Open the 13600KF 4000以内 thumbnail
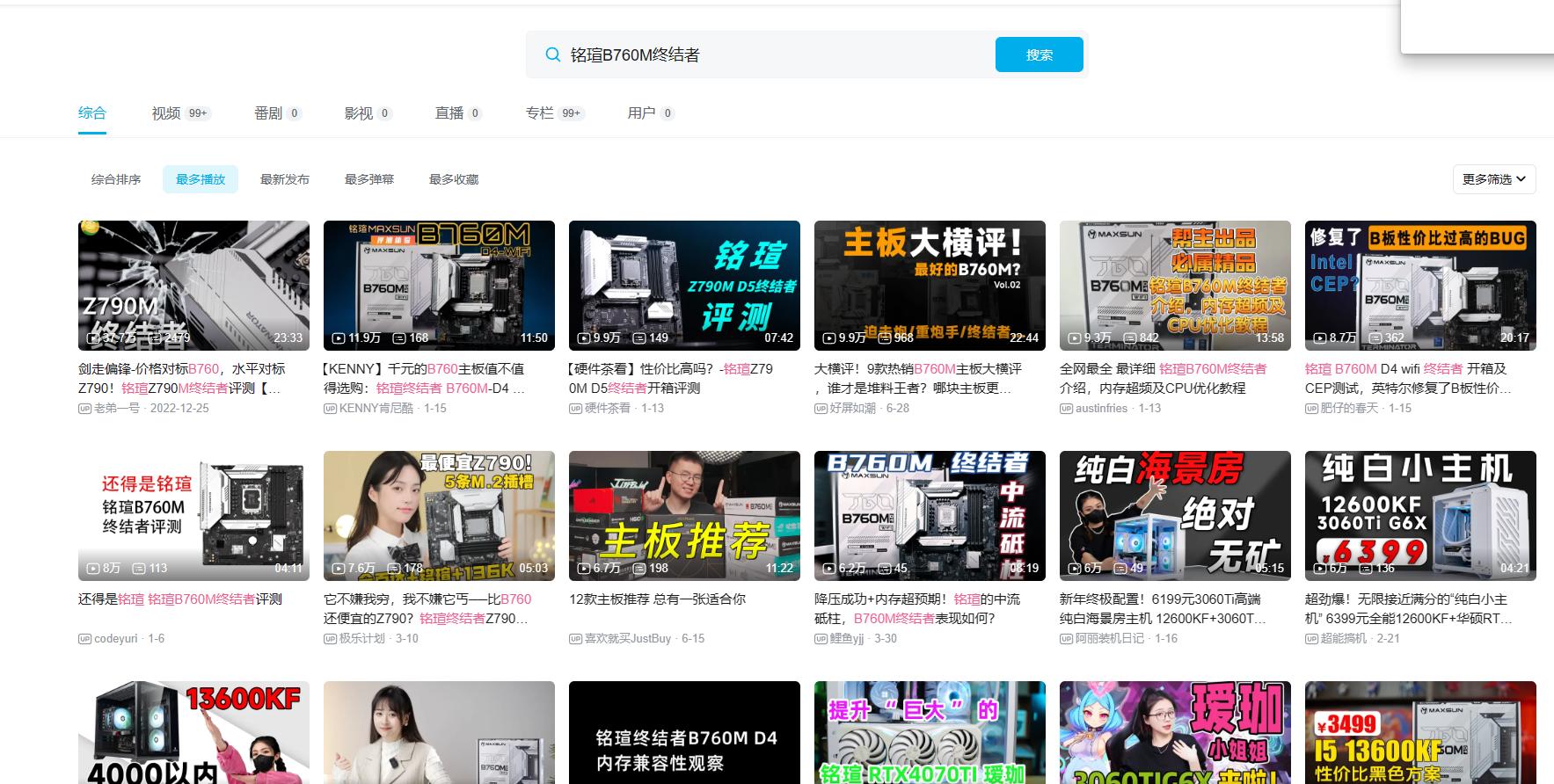 tap(193, 732)
